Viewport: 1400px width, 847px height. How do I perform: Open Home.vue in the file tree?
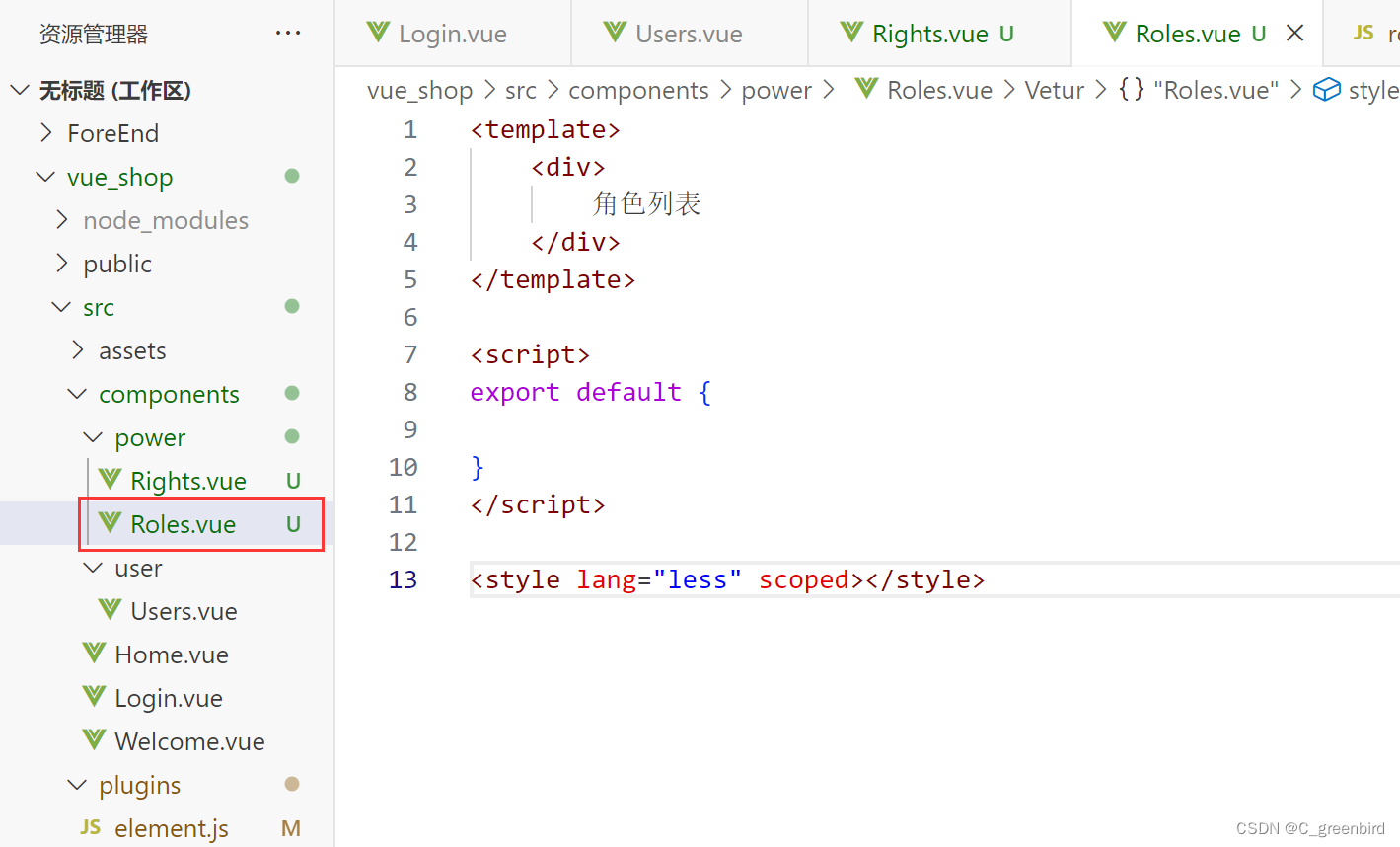coord(172,654)
